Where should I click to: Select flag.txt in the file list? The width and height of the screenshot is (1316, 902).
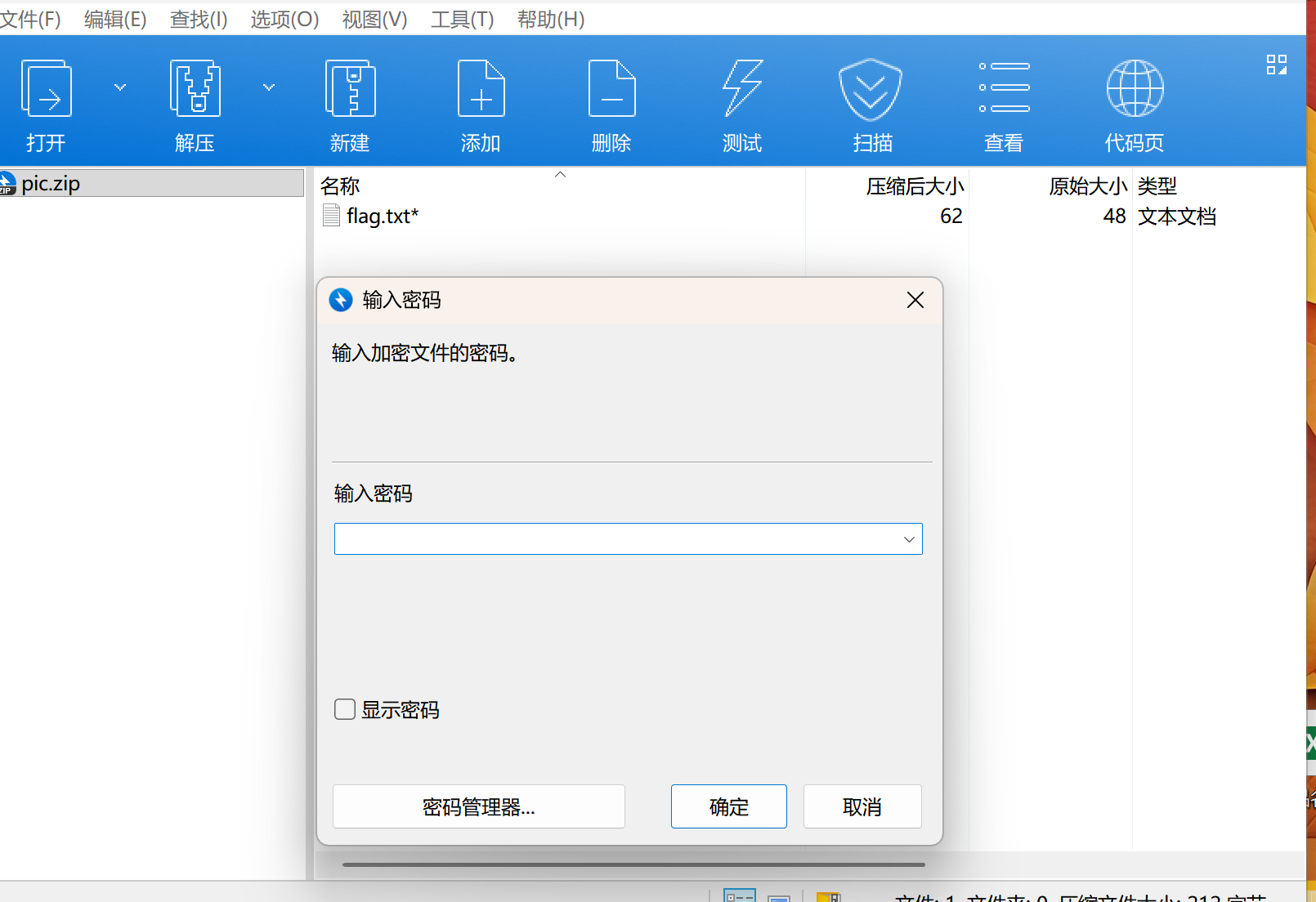(x=382, y=217)
